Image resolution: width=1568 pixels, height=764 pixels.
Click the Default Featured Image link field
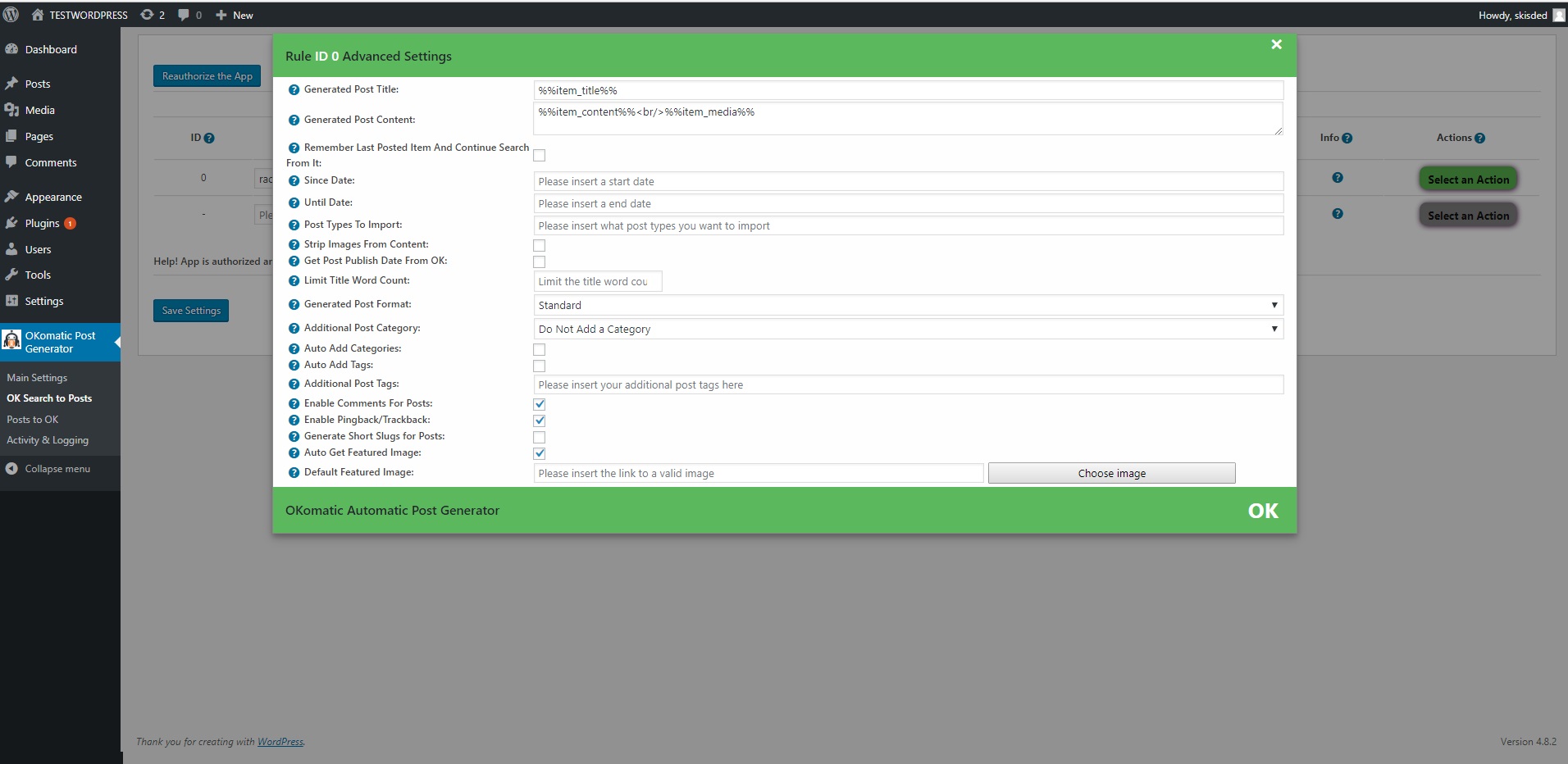(759, 473)
